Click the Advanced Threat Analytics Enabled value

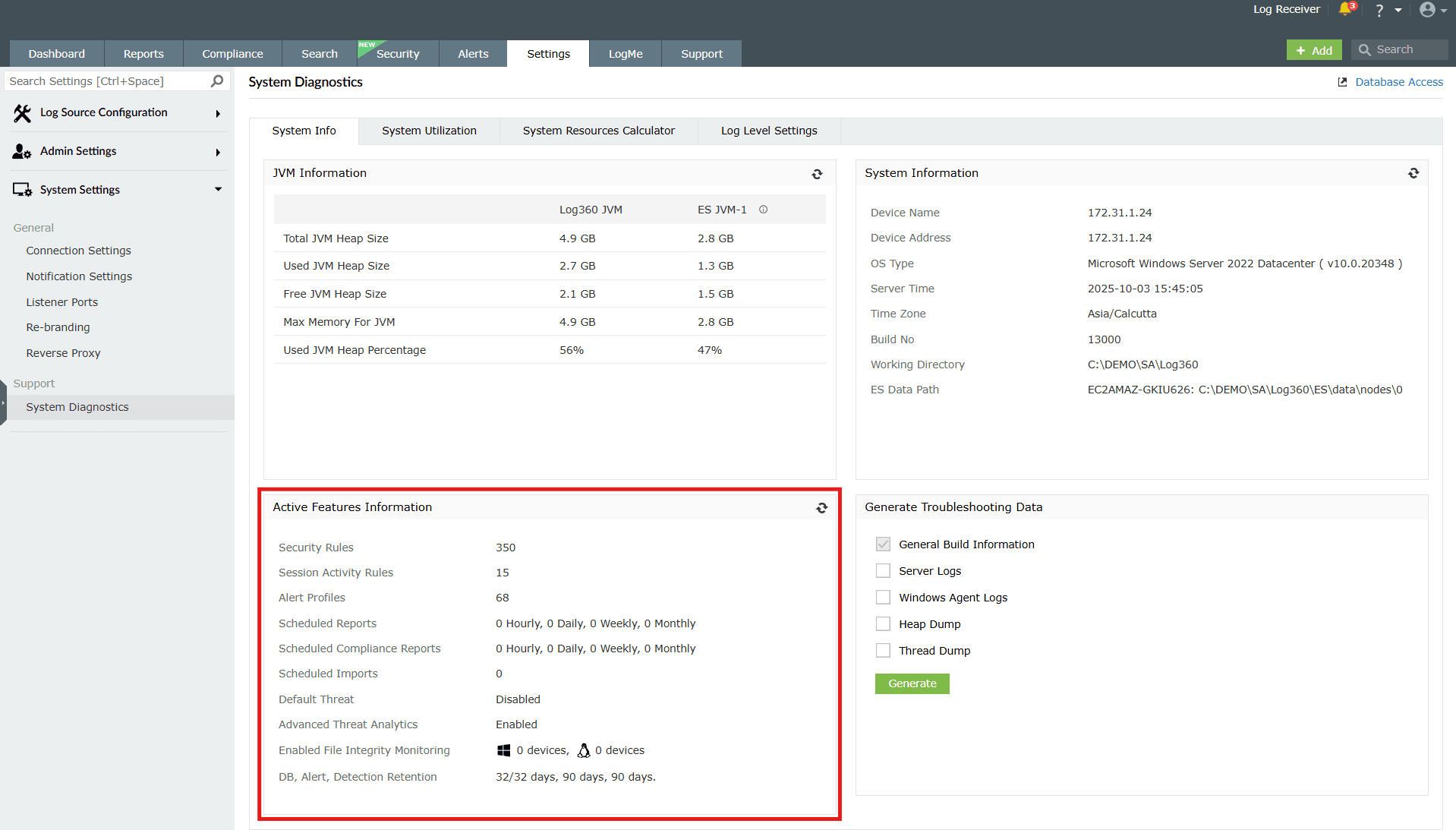[x=516, y=724]
